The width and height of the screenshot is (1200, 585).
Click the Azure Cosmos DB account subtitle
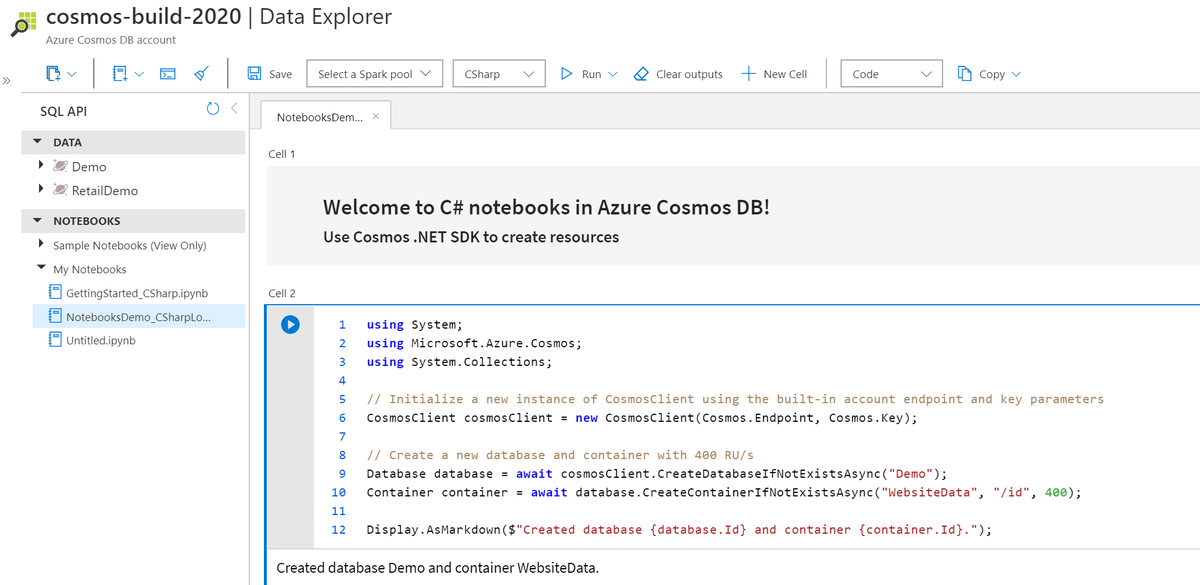[x=111, y=40]
